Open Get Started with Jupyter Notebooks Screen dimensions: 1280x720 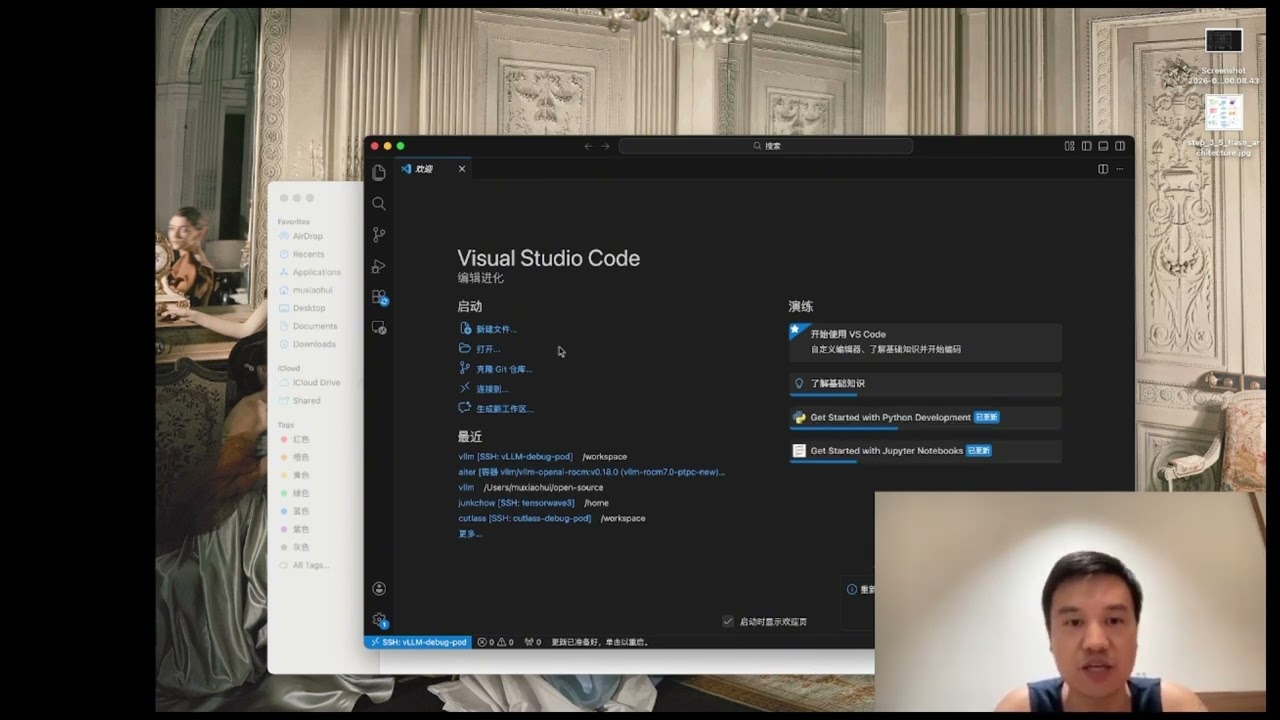point(925,451)
